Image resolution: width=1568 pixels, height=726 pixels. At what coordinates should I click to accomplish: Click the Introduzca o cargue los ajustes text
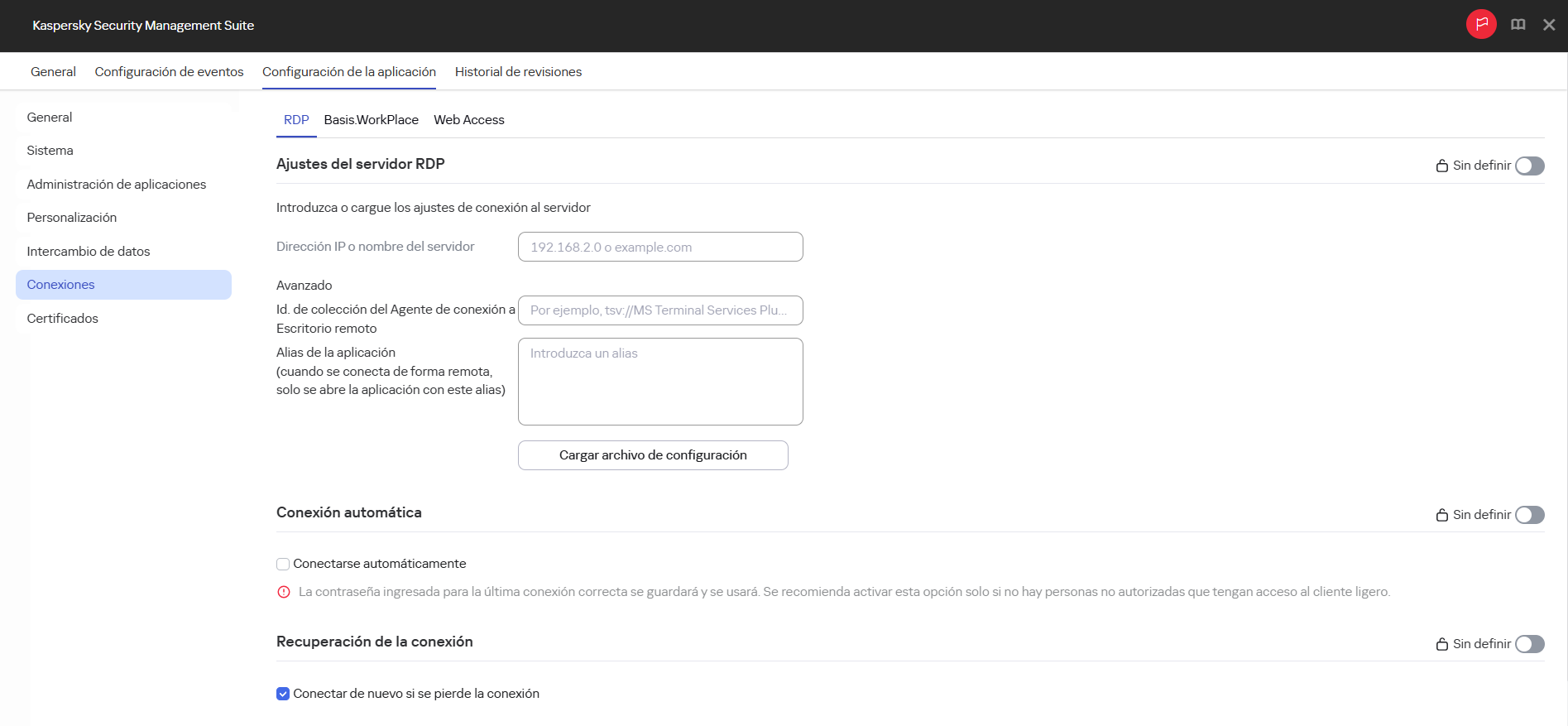point(434,208)
